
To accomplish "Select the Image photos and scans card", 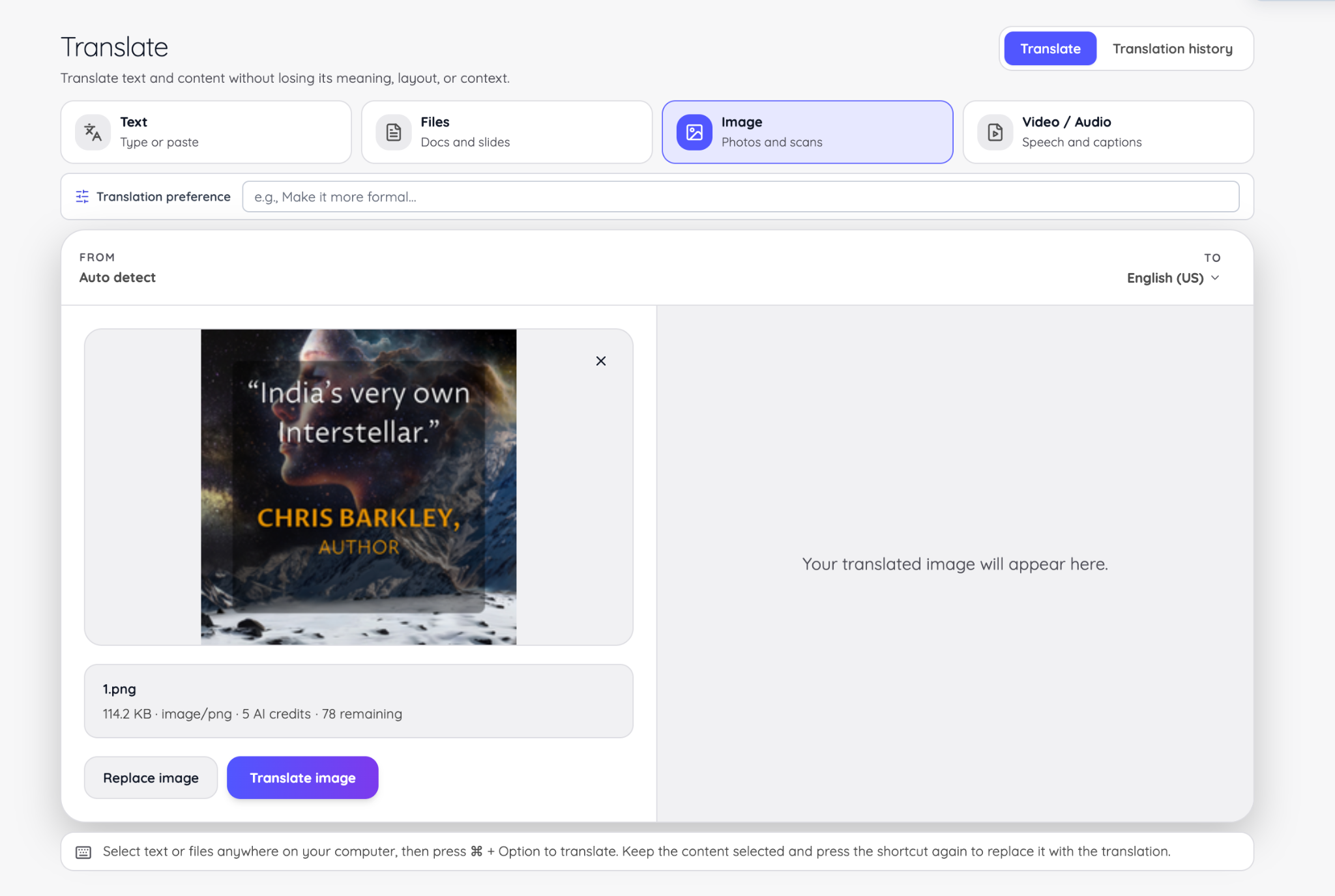I will [x=807, y=132].
